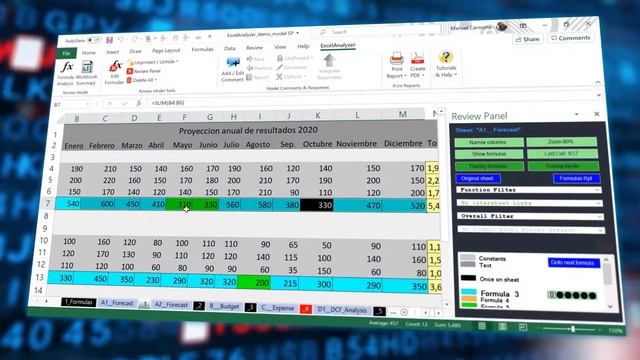640x360 pixels.
Task: Open the Unprotect / Unhide dropdown
Action: click(153, 62)
